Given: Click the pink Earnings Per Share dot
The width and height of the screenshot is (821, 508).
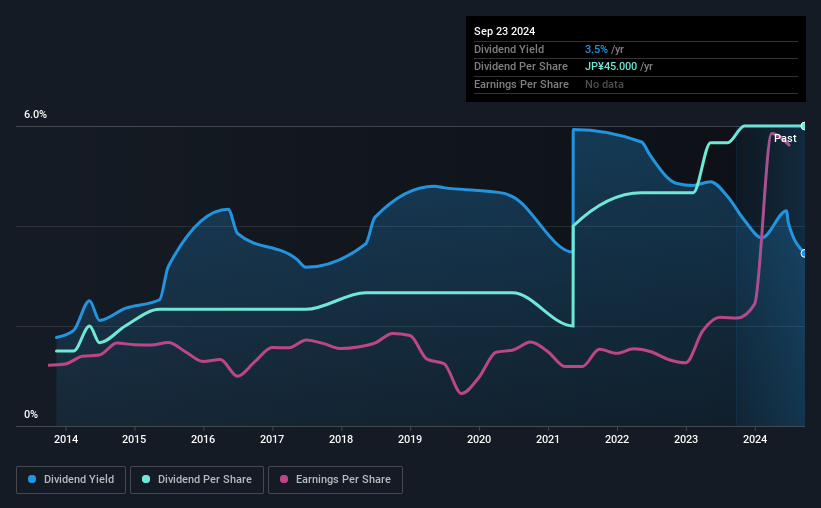Looking at the screenshot, I should click(284, 479).
